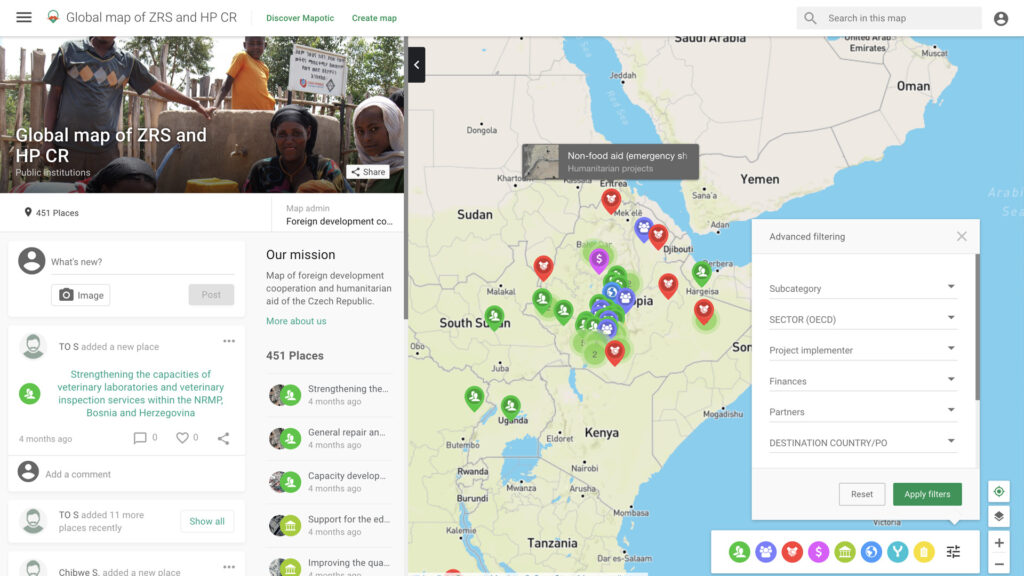Viewport: 1024px width, 576px height.
Task: Toggle olive bank building category filter
Action: click(x=844, y=552)
